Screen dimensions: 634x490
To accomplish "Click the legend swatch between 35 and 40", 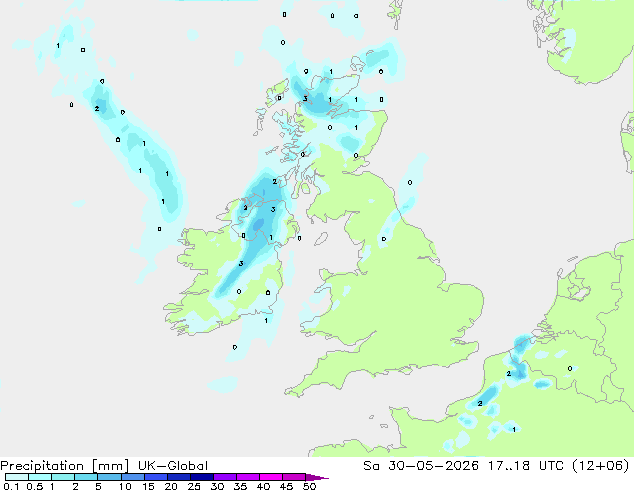I will coord(248,477).
